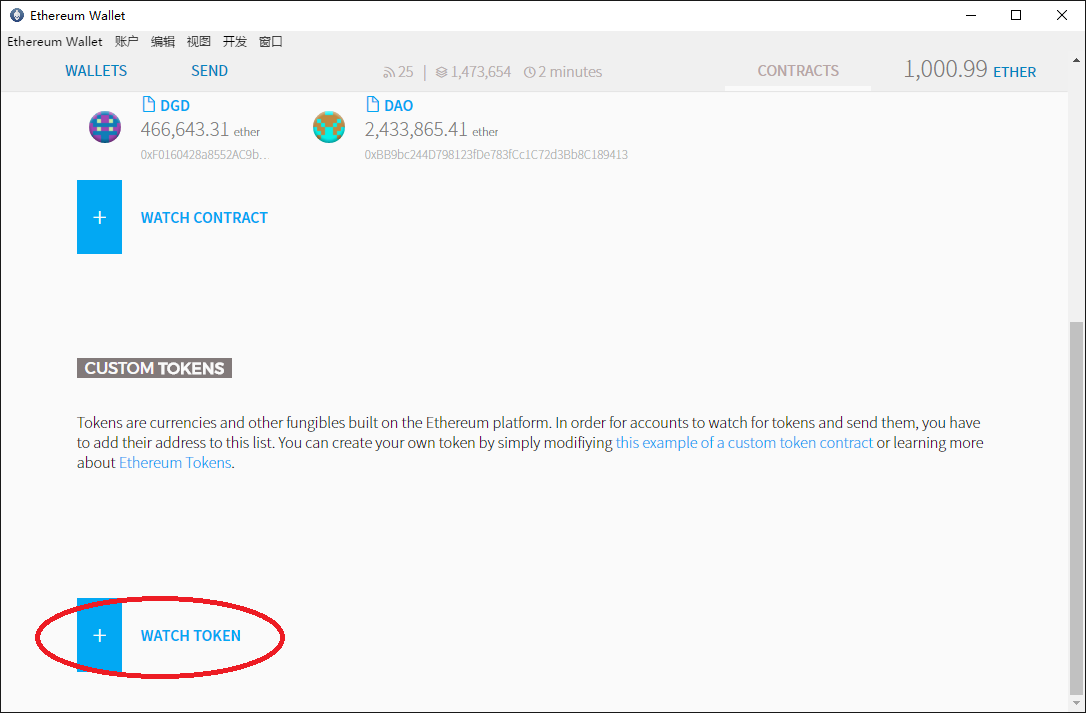1086x713 pixels.
Task: Click the CUSTOM TOKENS heading
Action: pos(154,368)
